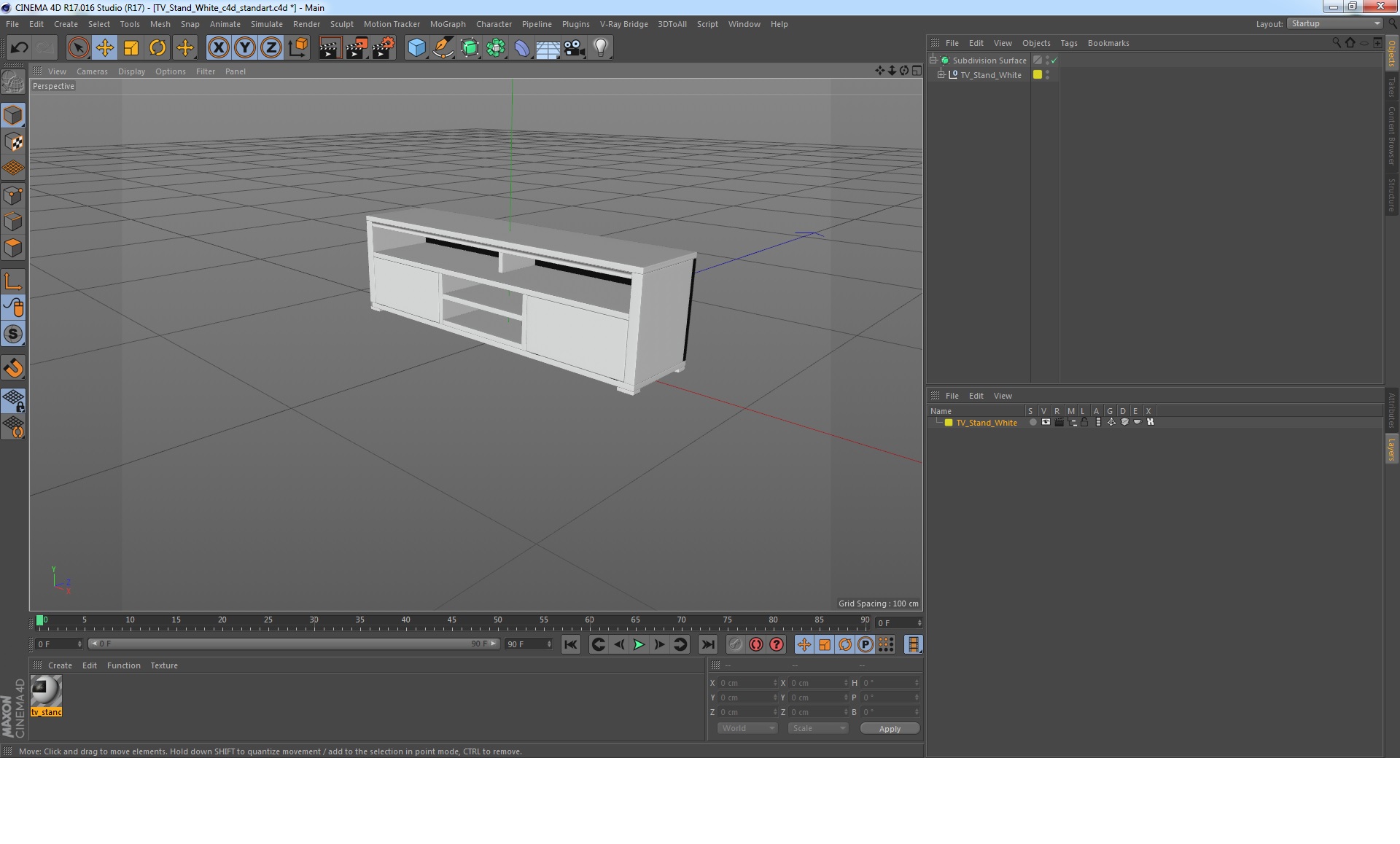The height and width of the screenshot is (844, 1400).
Task: Toggle X axis lock
Action: tap(218, 48)
